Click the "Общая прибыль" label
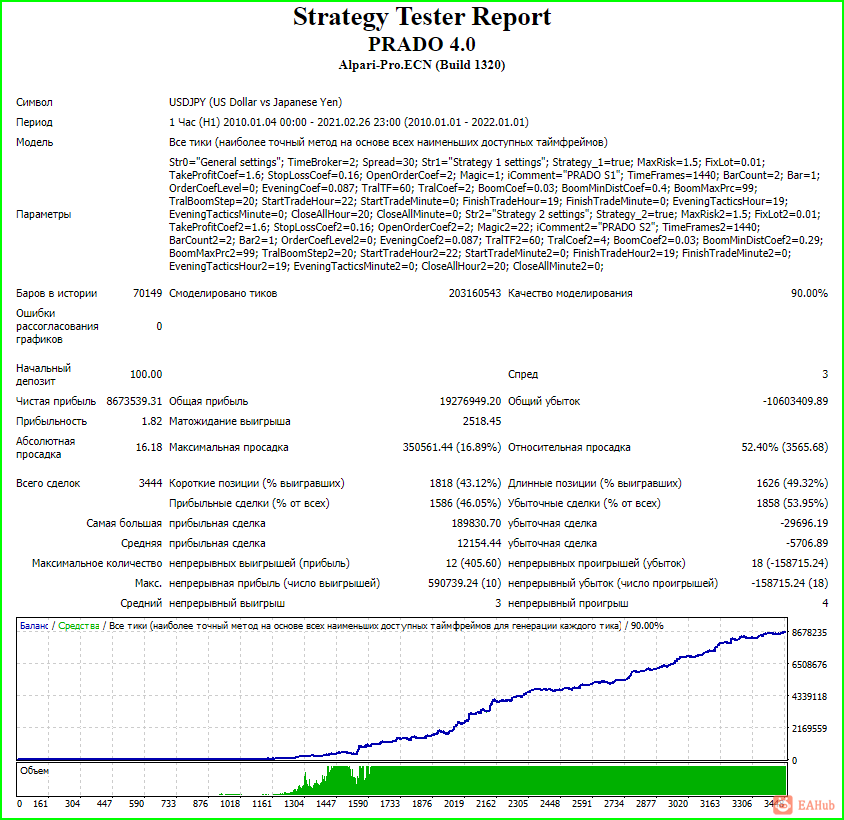This screenshot has width=844, height=820. click(208, 401)
